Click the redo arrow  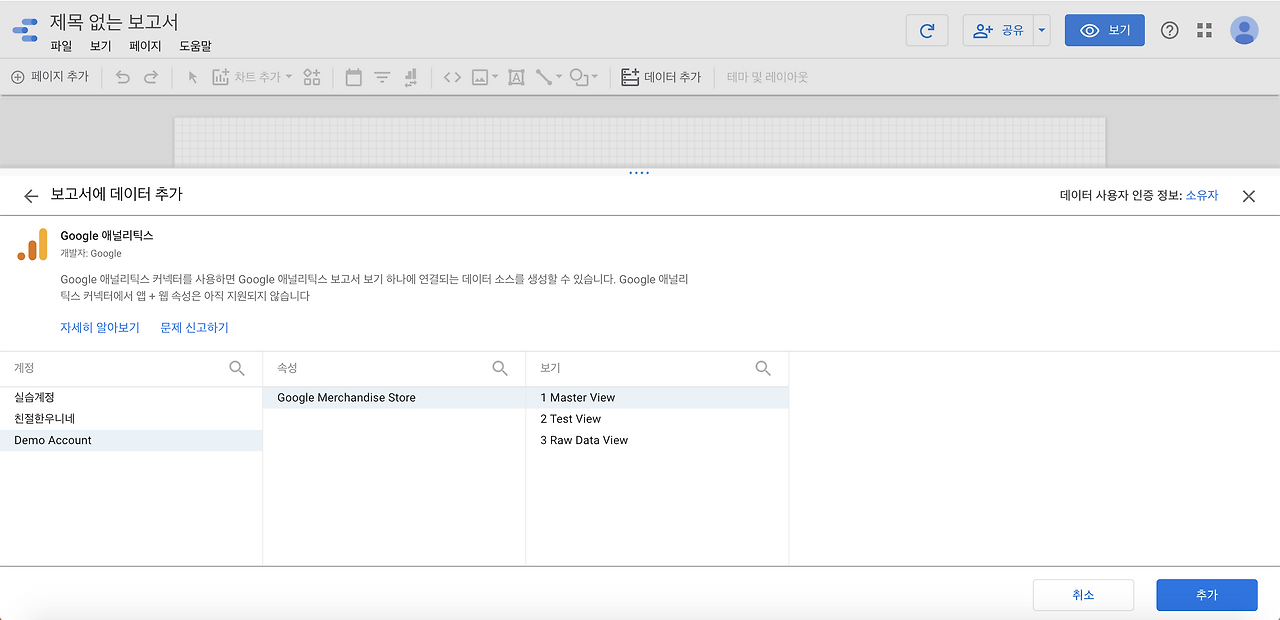151,77
